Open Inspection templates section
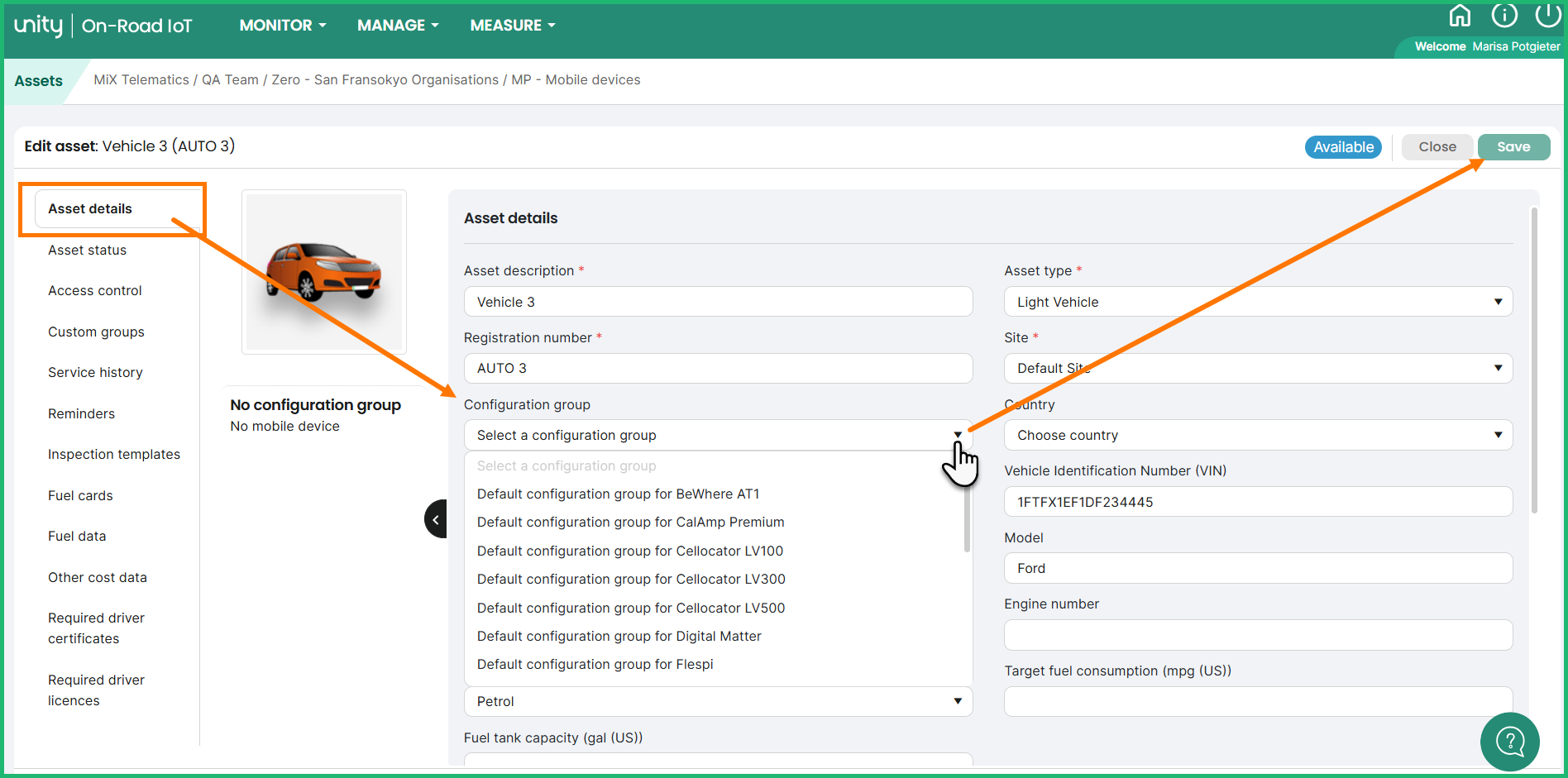Image resolution: width=1568 pixels, height=778 pixels. (x=114, y=455)
